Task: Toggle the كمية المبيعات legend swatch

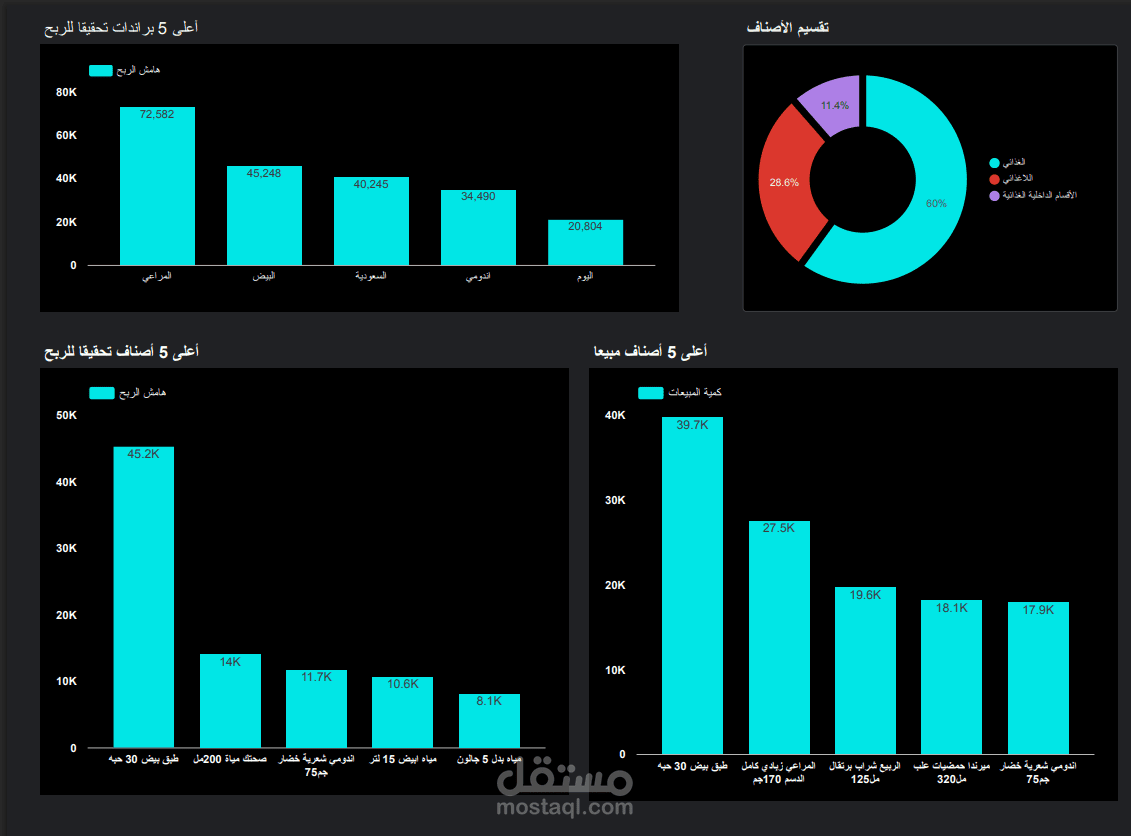Action: coord(651,393)
